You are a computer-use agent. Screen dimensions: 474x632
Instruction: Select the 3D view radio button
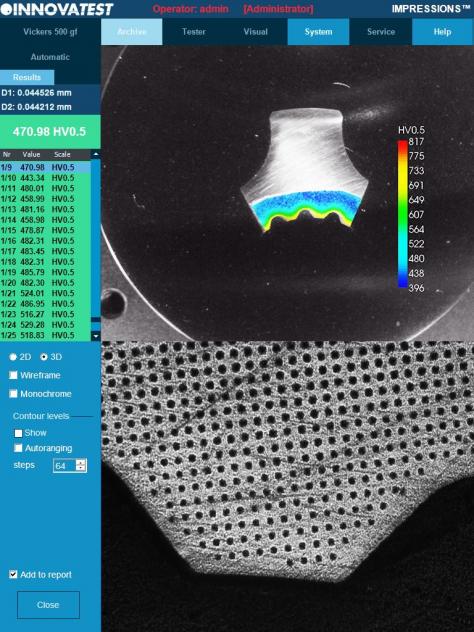click(x=44, y=357)
